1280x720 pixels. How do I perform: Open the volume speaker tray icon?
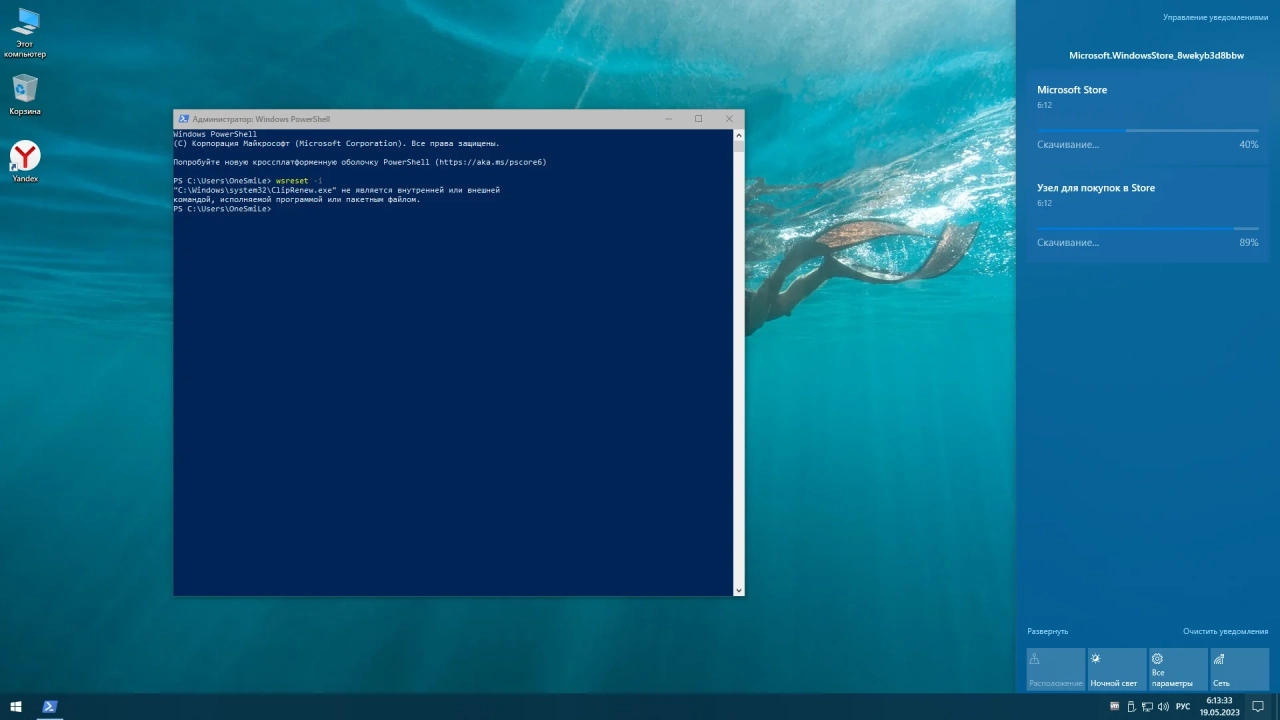1163,706
